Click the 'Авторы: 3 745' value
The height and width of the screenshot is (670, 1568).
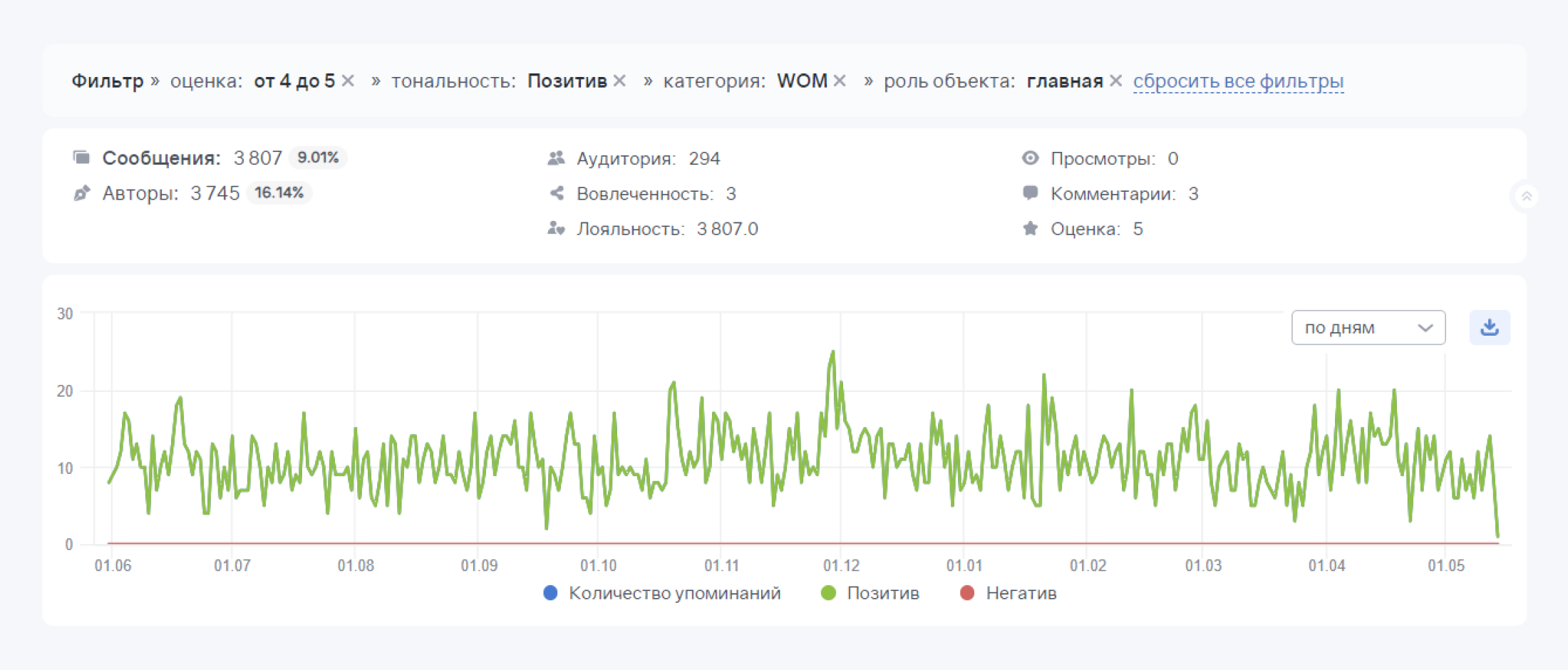coord(215,193)
